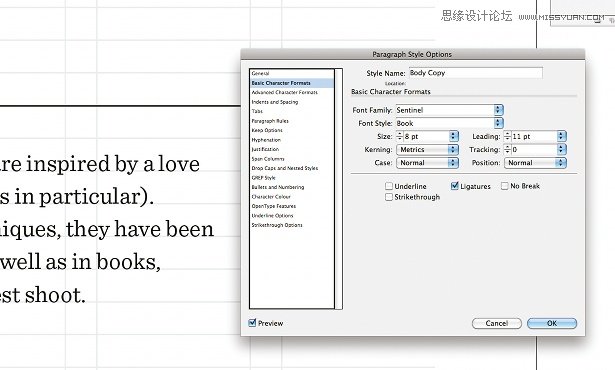This screenshot has width=615, height=370.
Task: Open Character Colour category
Action: point(271,197)
